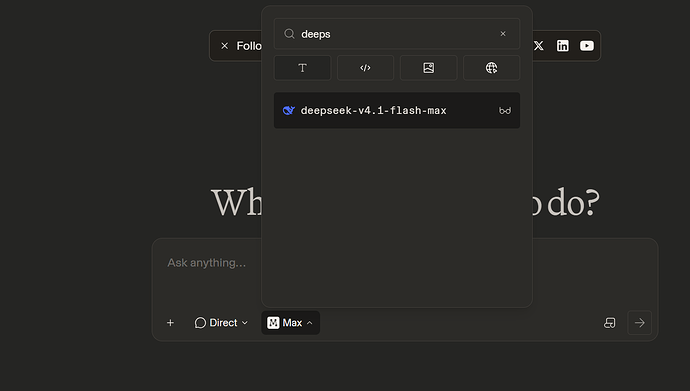Open the LinkedIn social link
The height and width of the screenshot is (391, 690).
[x=562, y=46]
